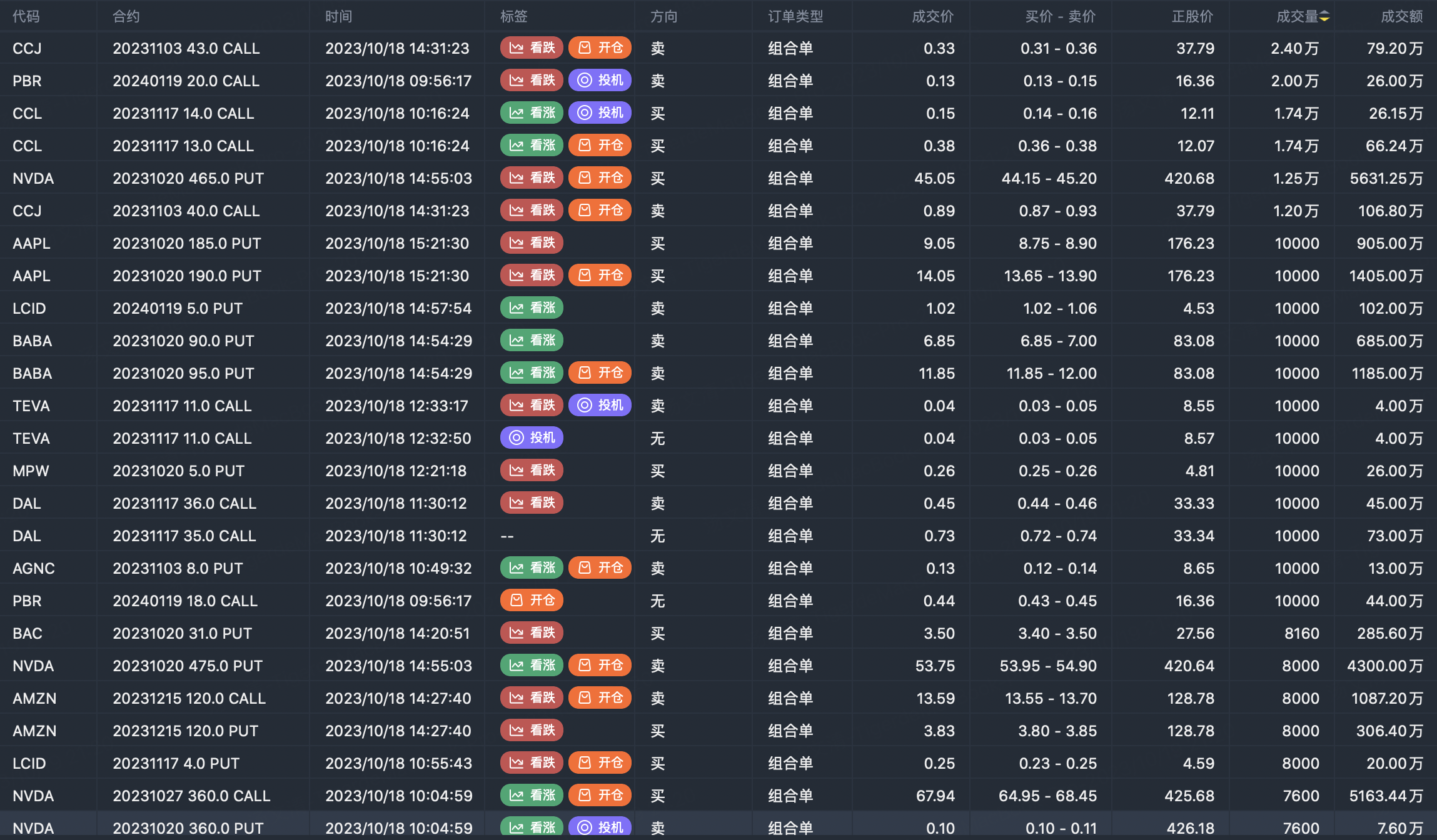Image resolution: width=1437 pixels, height=840 pixels.
Task: Click MPW ticker code
Action: click(x=31, y=471)
